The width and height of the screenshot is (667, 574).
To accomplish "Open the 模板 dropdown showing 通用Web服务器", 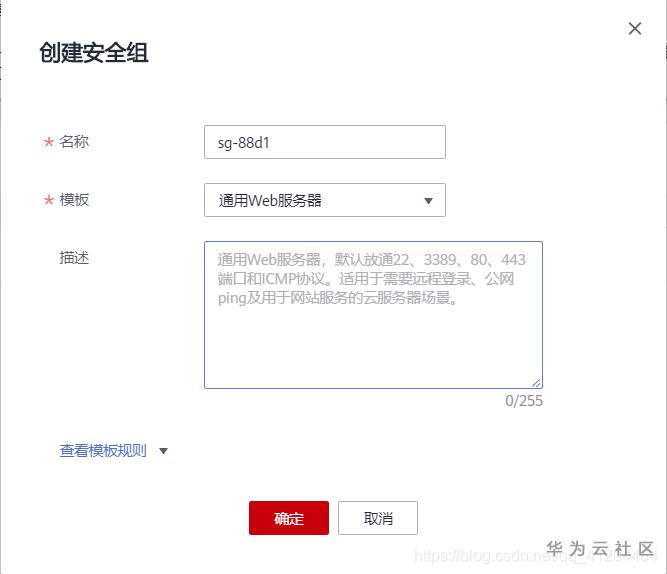I will click(325, 200).
